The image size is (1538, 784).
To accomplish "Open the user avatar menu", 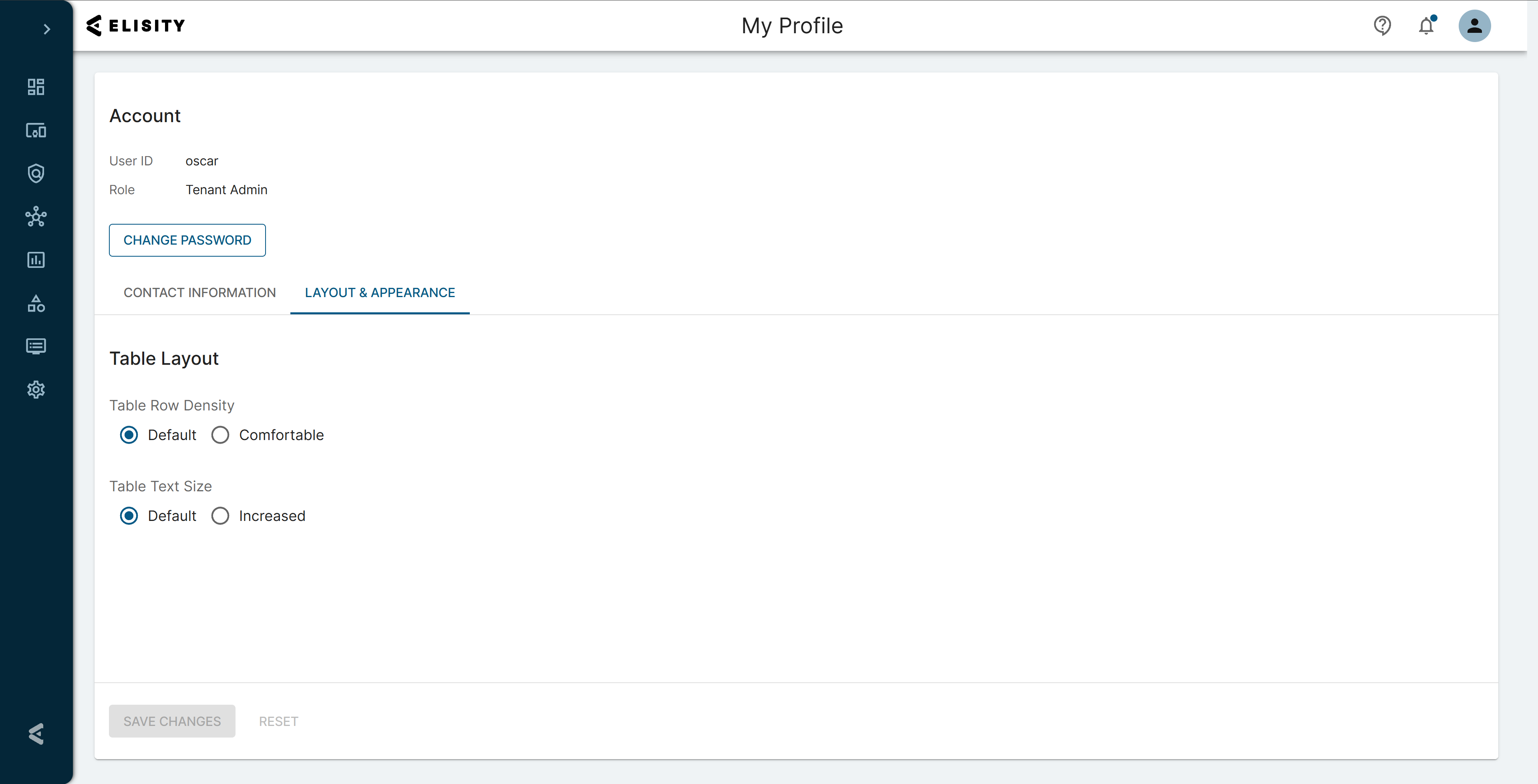I will (x=1474, y=26).
